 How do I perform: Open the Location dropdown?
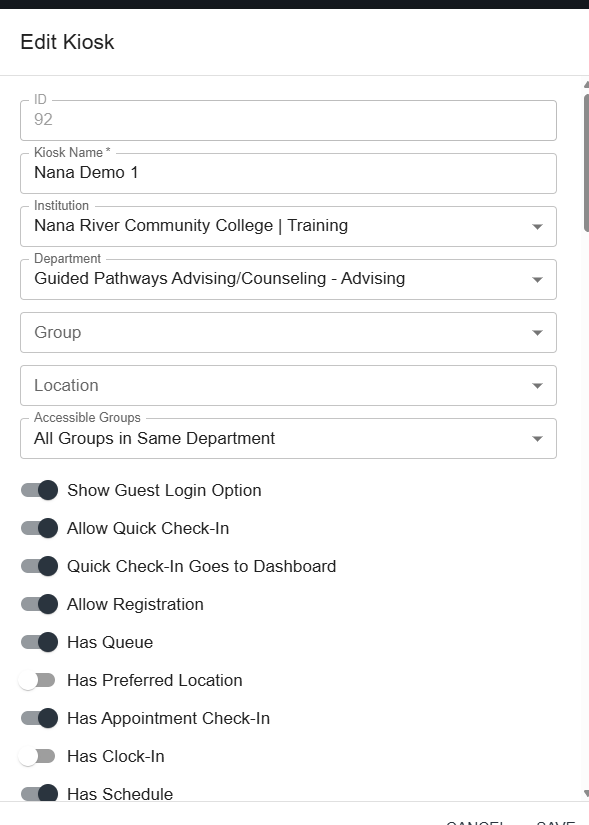(288, 386)
